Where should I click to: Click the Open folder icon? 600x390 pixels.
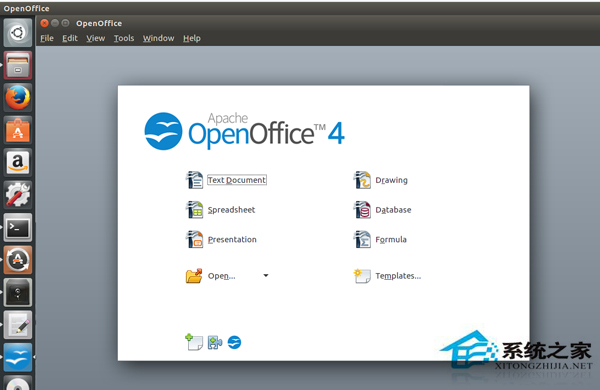[194, 276]
